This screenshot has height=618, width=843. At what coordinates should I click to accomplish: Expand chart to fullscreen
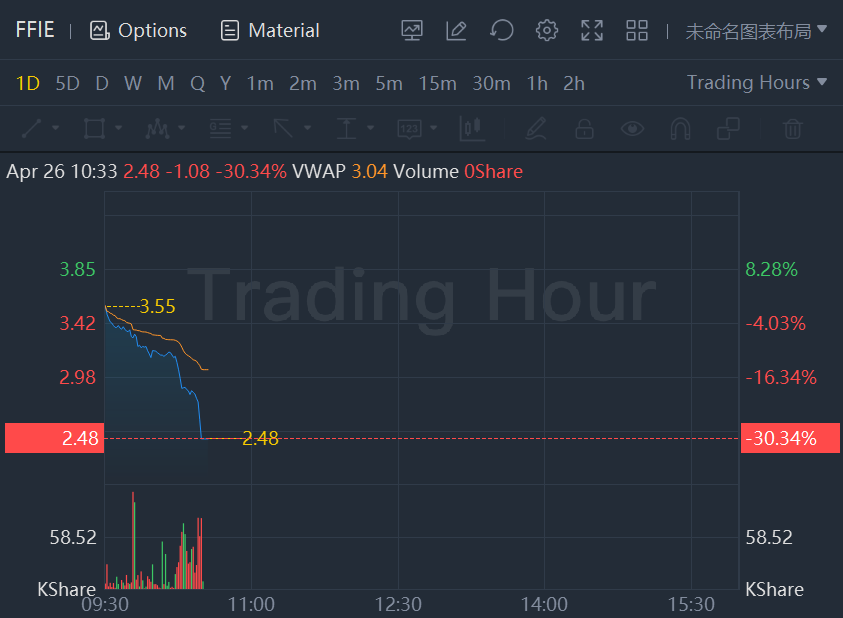pyautogui.click(x=592, y=30)
